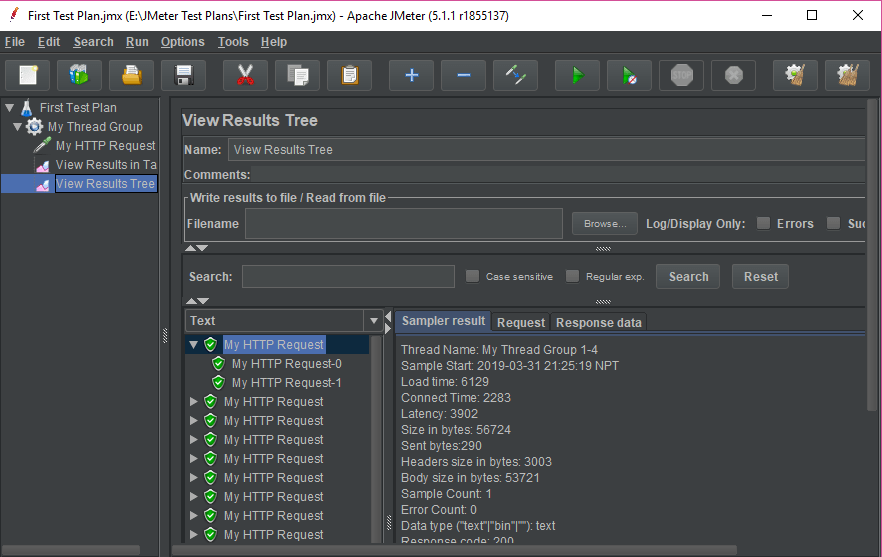The image size is (882, 557).
Task: Click the JMeter feather icon in title bar
Action: pos(14,15)
